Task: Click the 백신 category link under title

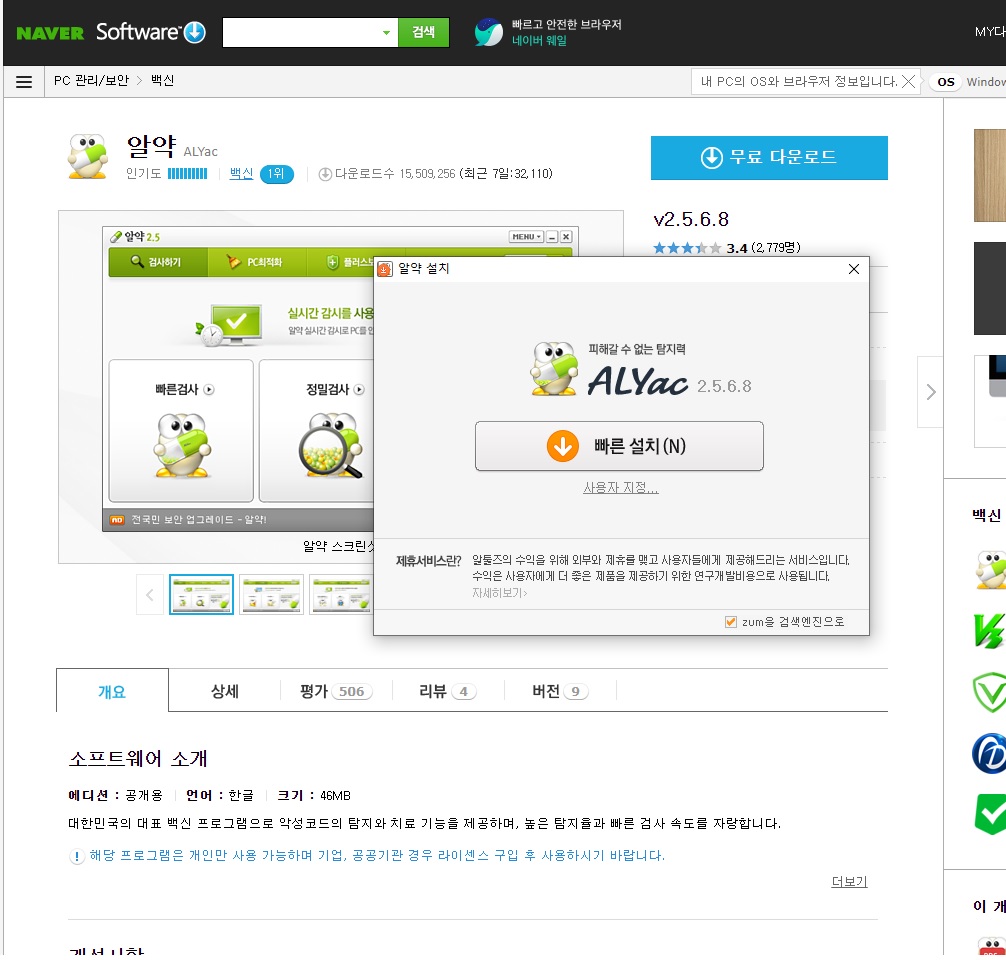Action: (241, 174)
